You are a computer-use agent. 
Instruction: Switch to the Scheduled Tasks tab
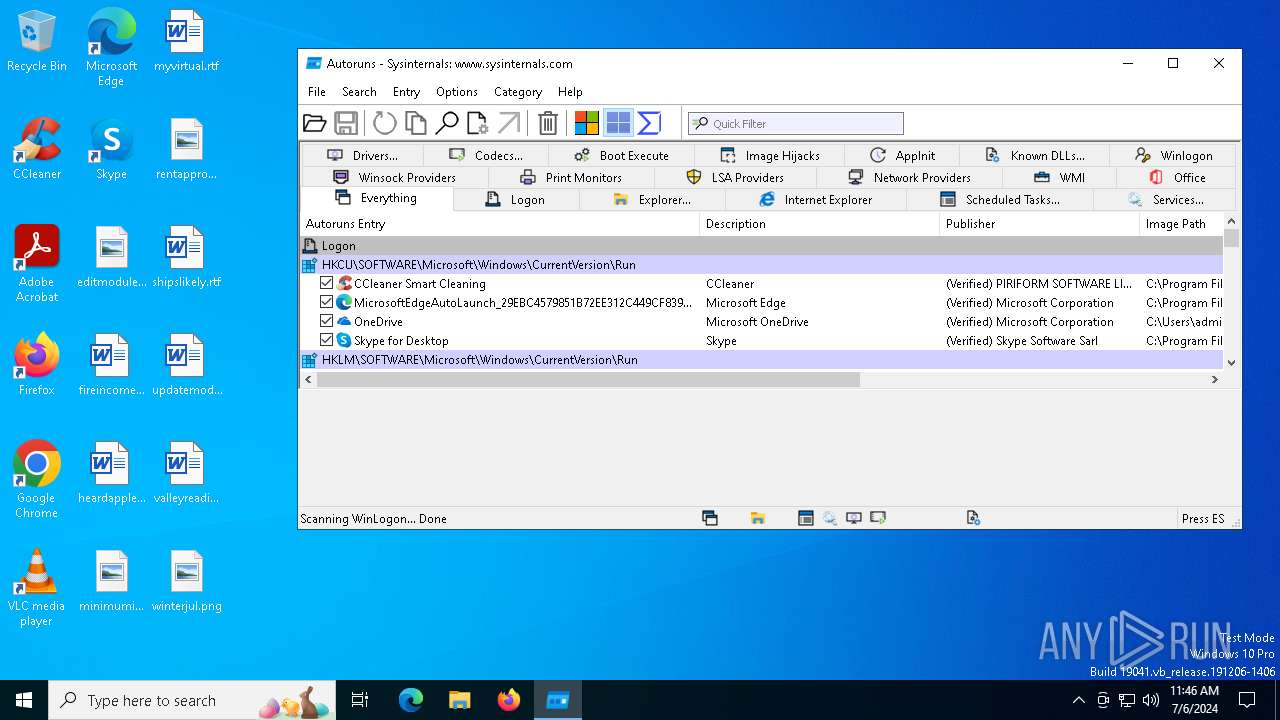click(x=1000, y=199)
